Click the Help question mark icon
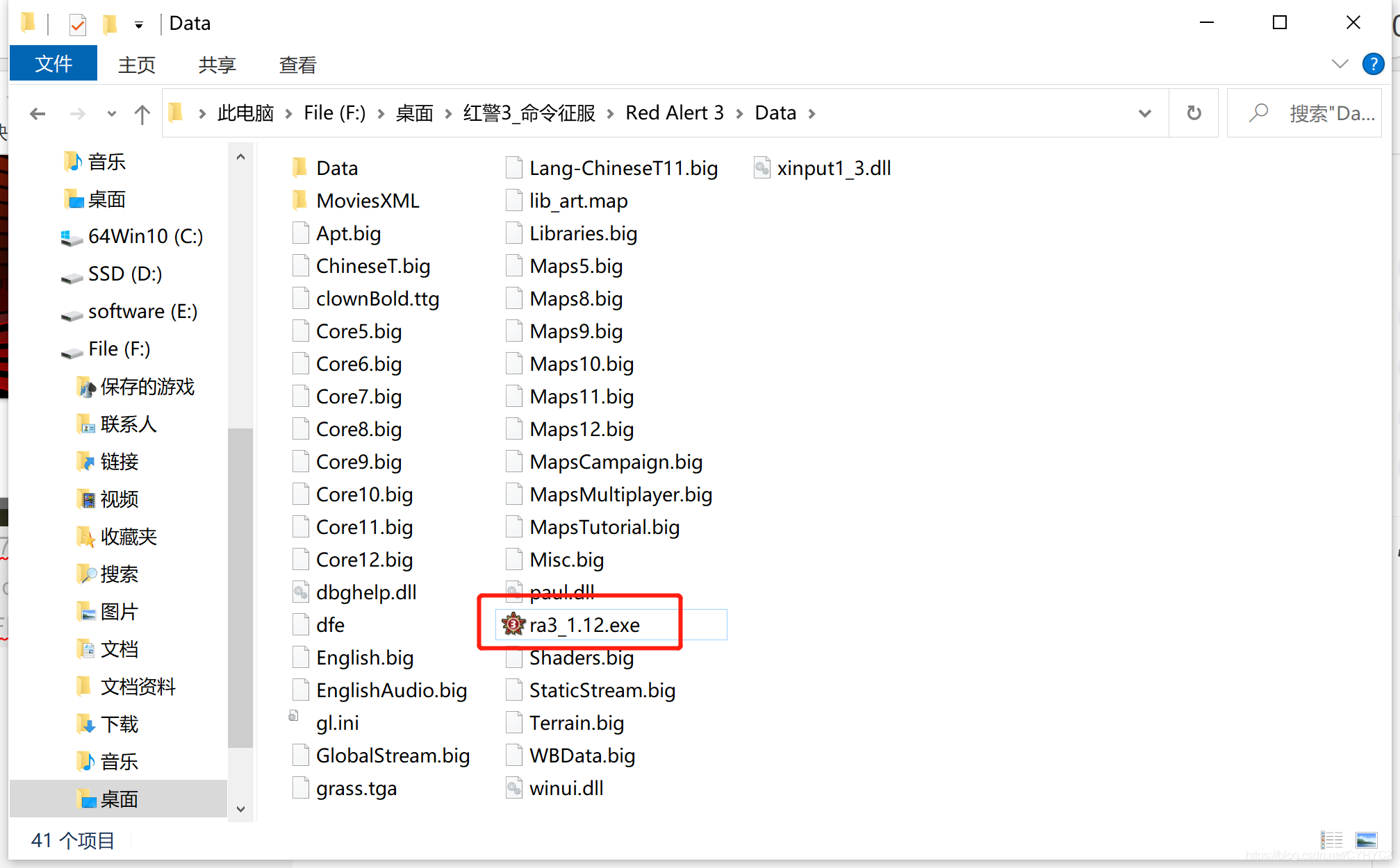This screenshot has height=868, width=1400. 1373,64
